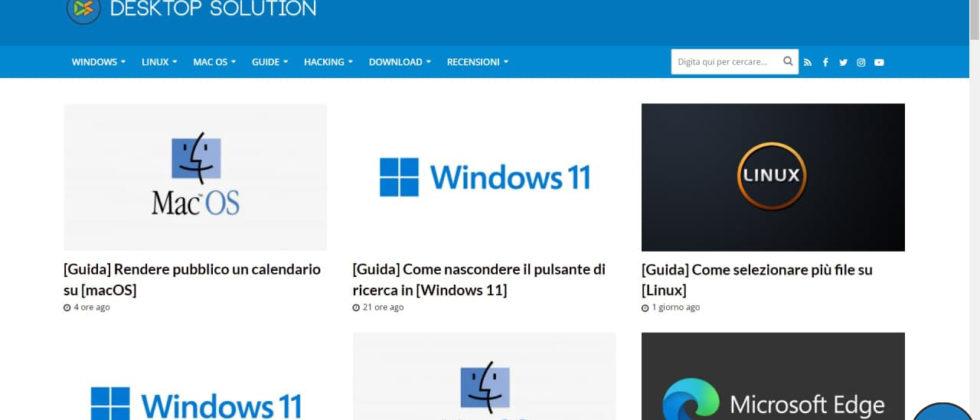Expand the LINUX menu
980x420 pixels.
coord(159,62)
